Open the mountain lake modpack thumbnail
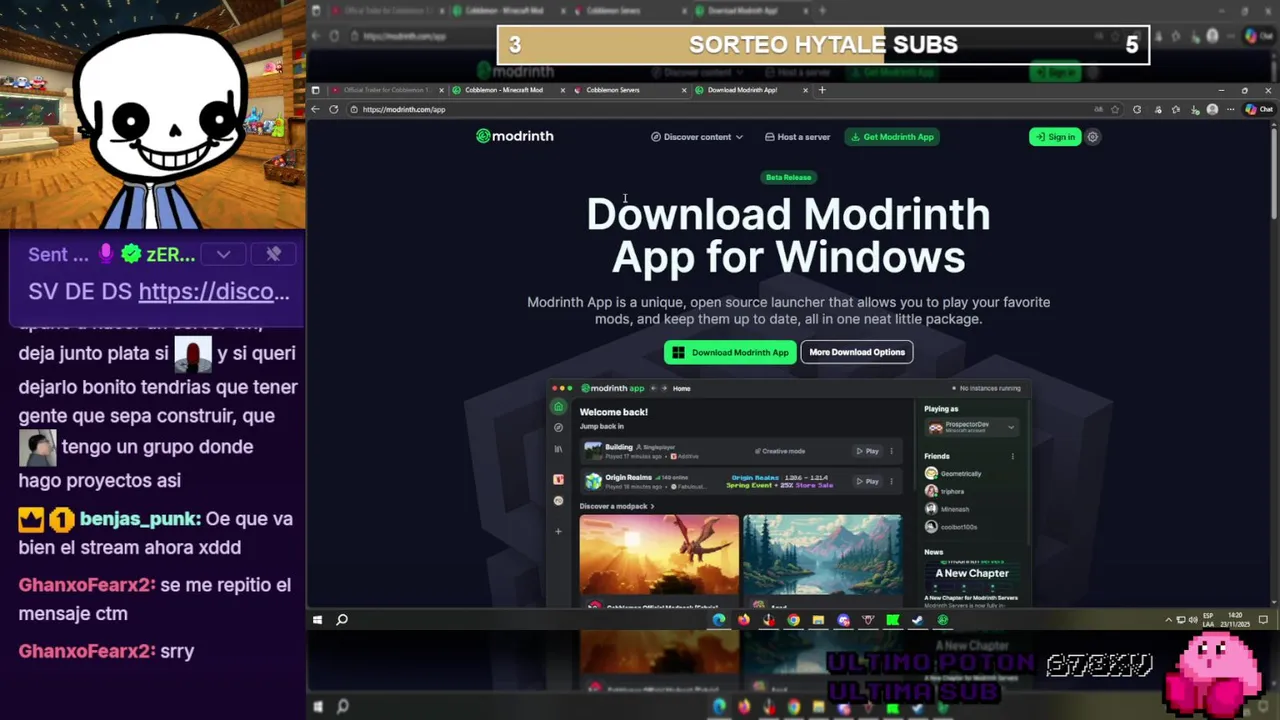 822,555
